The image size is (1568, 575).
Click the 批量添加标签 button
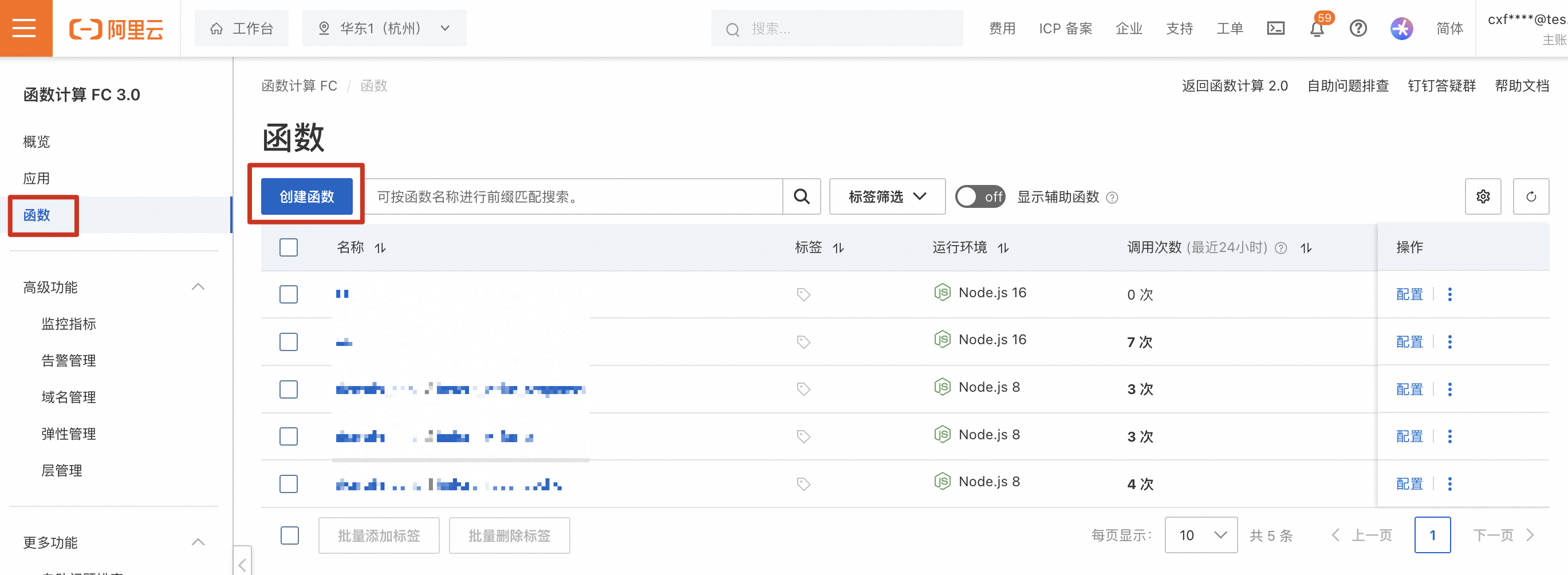pyautogui.click(x=379, y=535)
